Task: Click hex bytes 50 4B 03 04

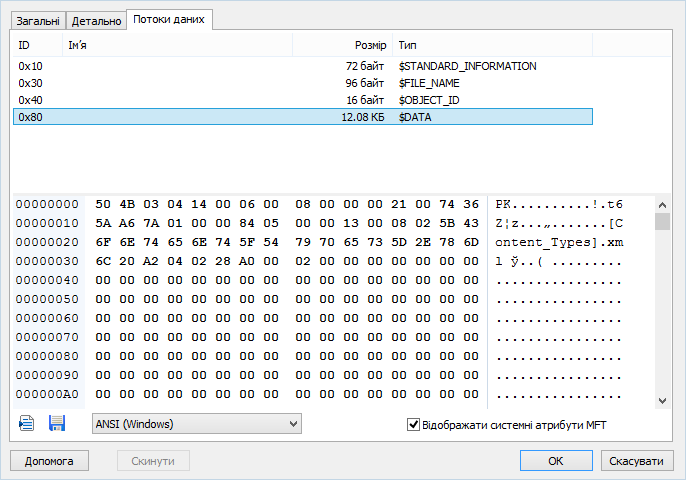Action: [139, 204]
